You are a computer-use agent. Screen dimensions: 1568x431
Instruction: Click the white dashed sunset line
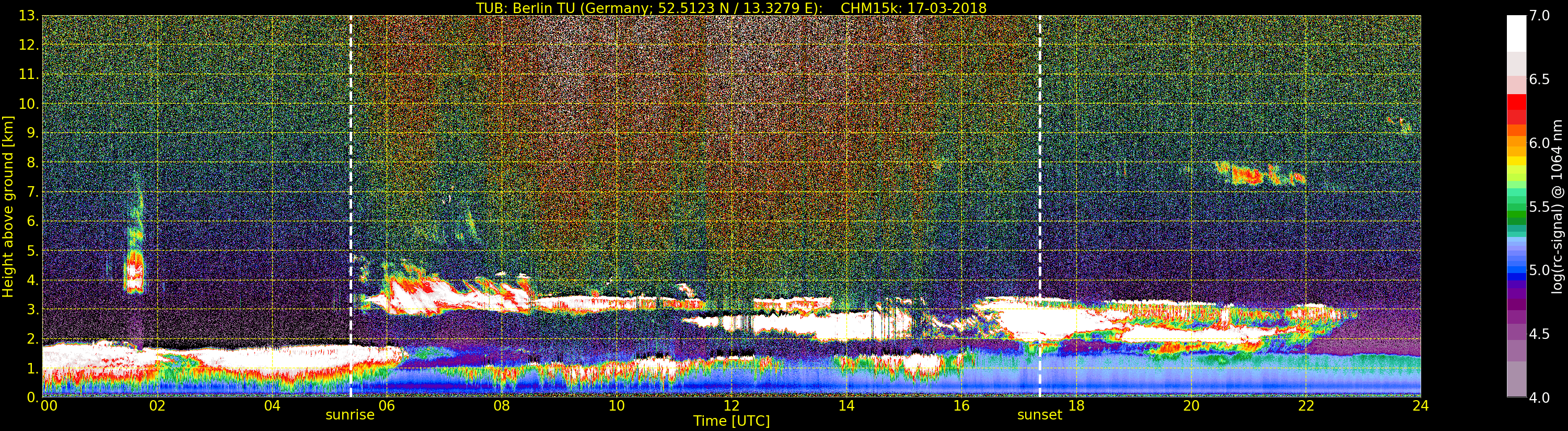pyautogui.click(x=1040, y=206)
